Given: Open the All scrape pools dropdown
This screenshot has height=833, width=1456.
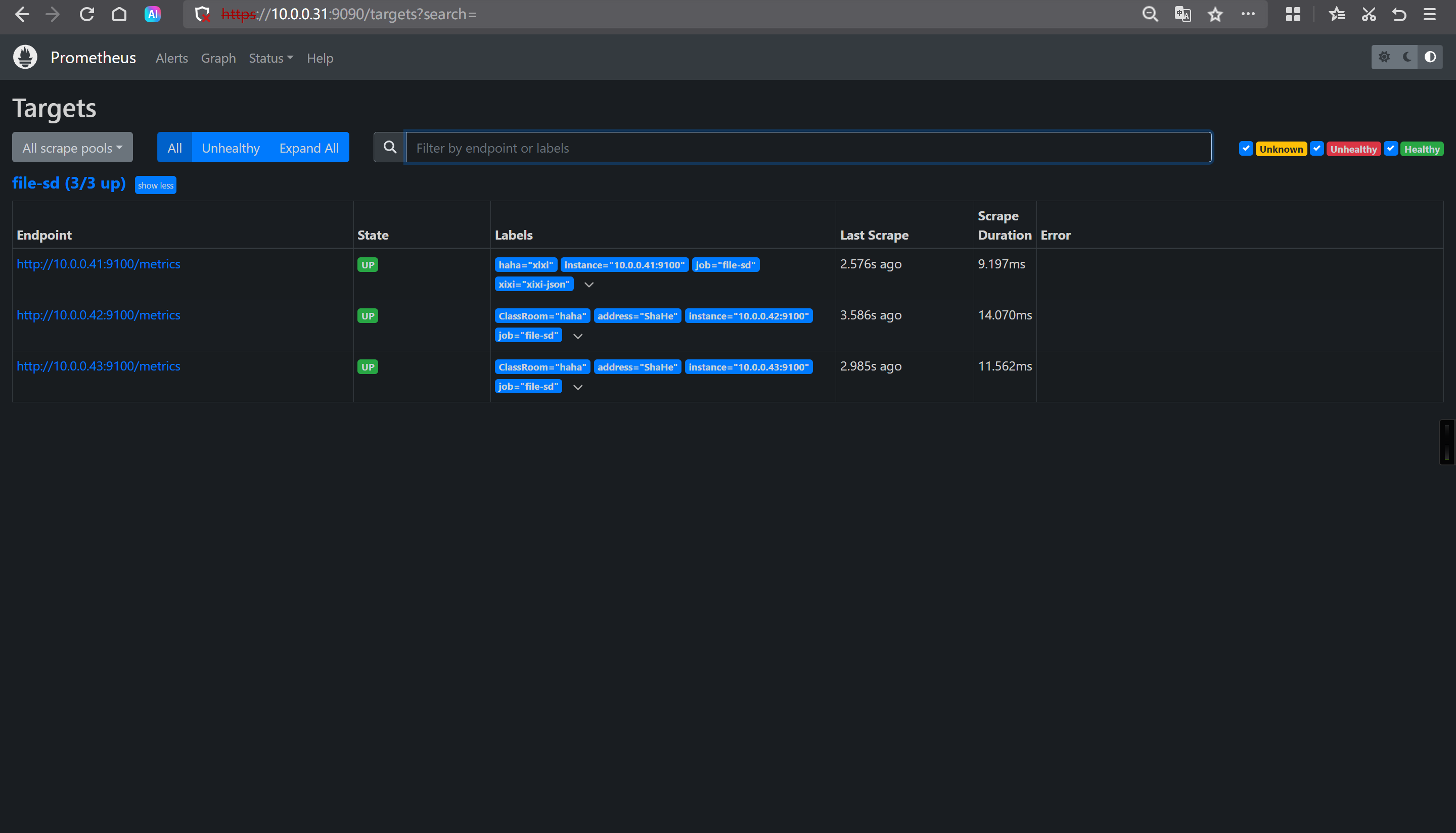Looking at the screenshot, I should coord(73,148).
